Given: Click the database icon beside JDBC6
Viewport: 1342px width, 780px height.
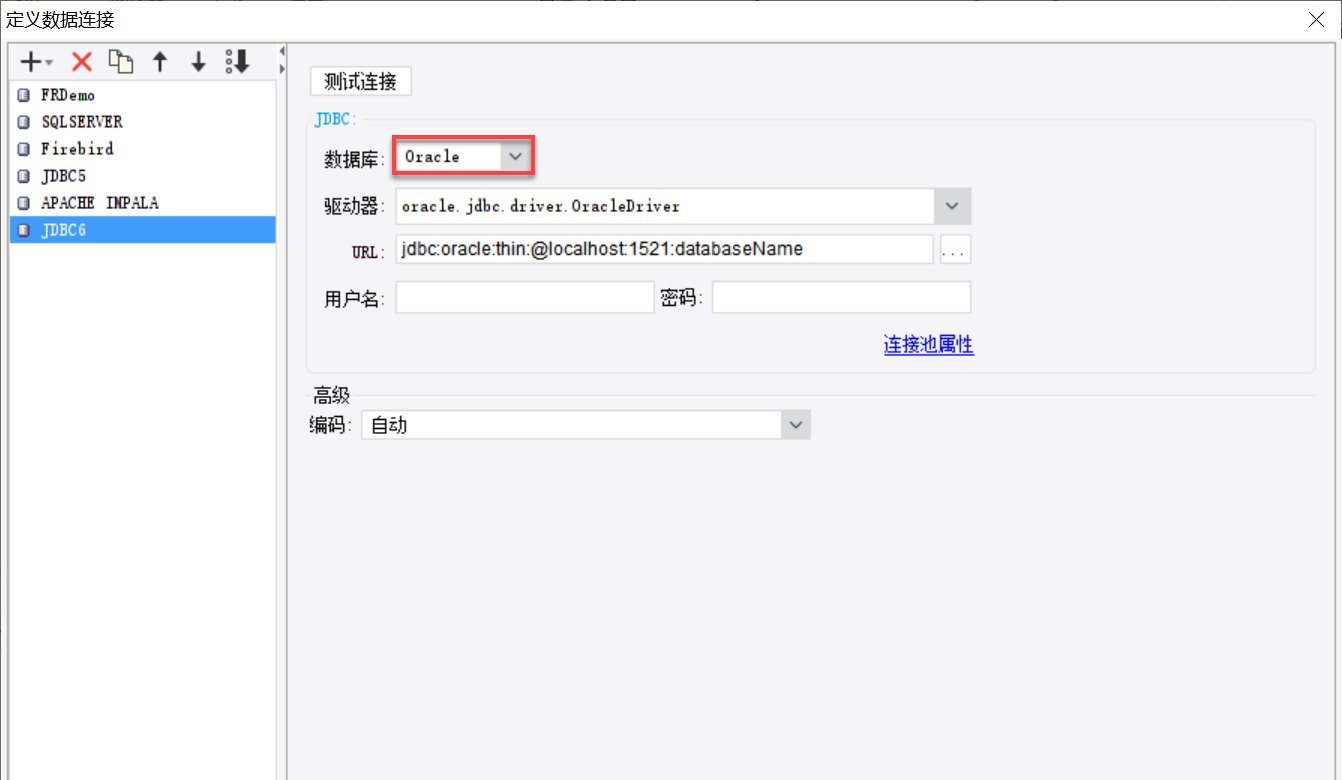Looking at the screenshot, I should coord(24,231).
